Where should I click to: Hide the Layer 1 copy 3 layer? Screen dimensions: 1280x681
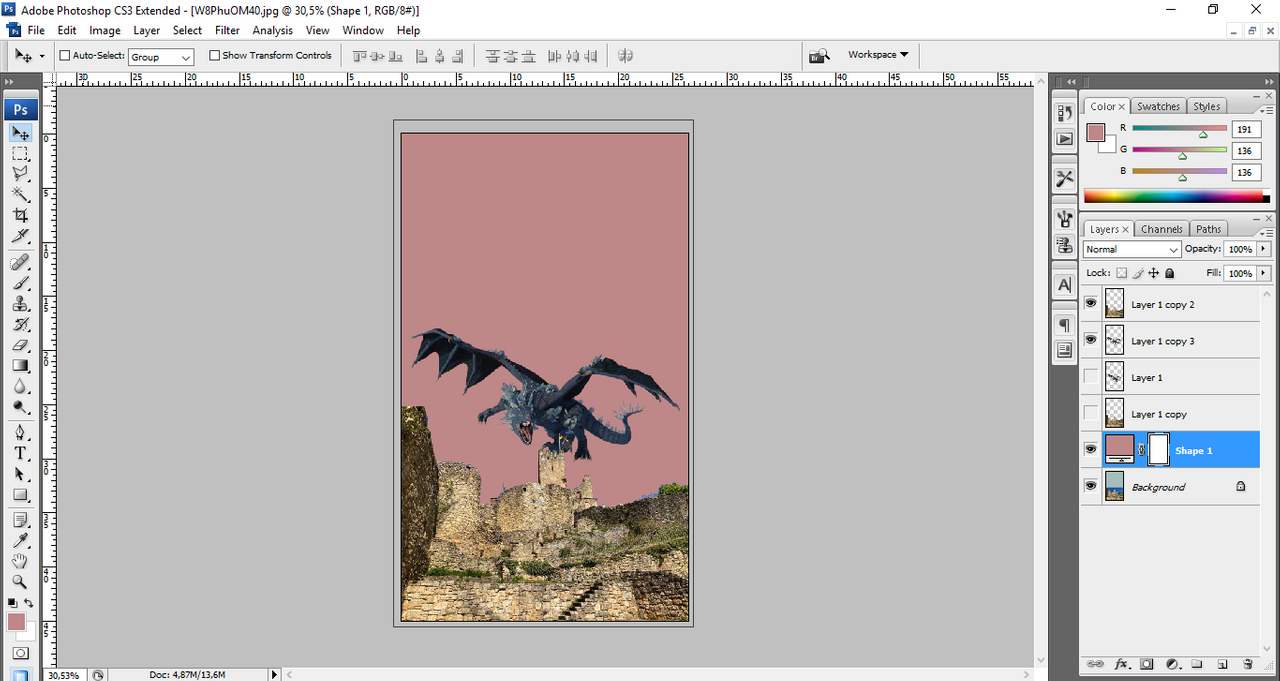tap(1090, 341)
